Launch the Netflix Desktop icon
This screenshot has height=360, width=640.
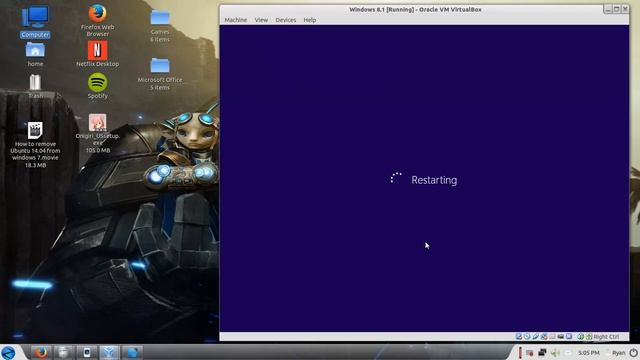[98, 53]
